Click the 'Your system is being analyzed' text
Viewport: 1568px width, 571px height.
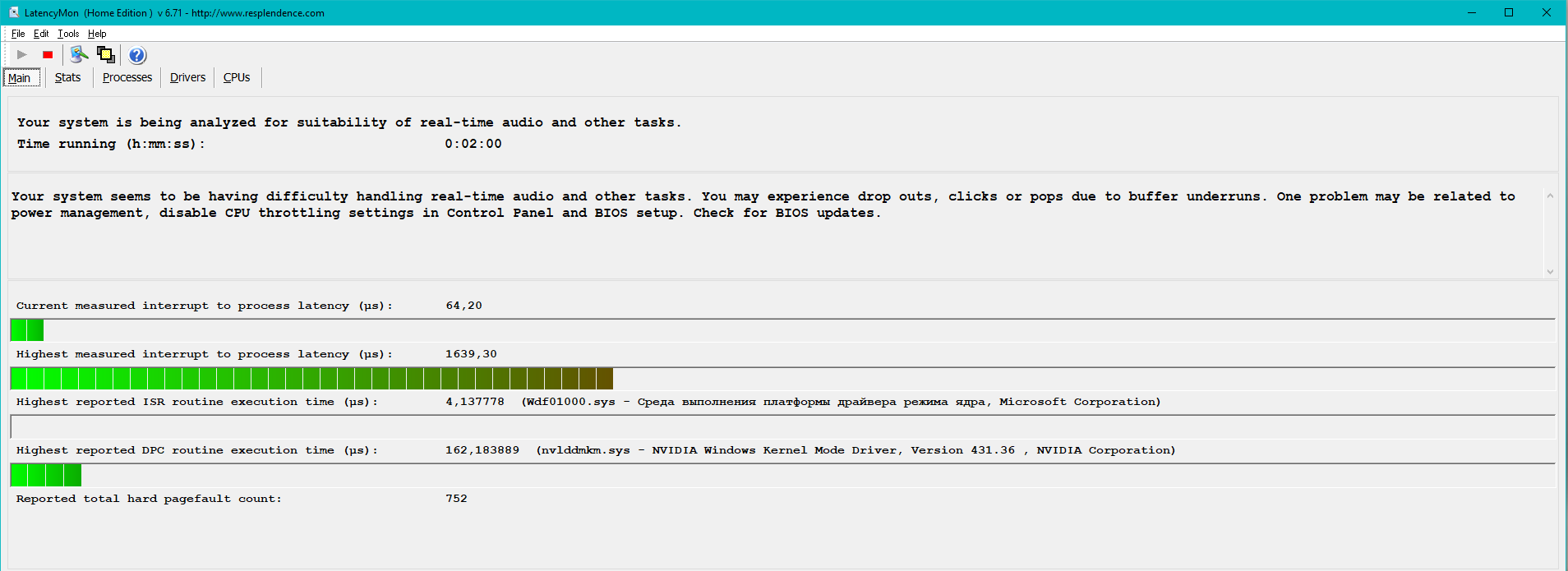point(349,122)
